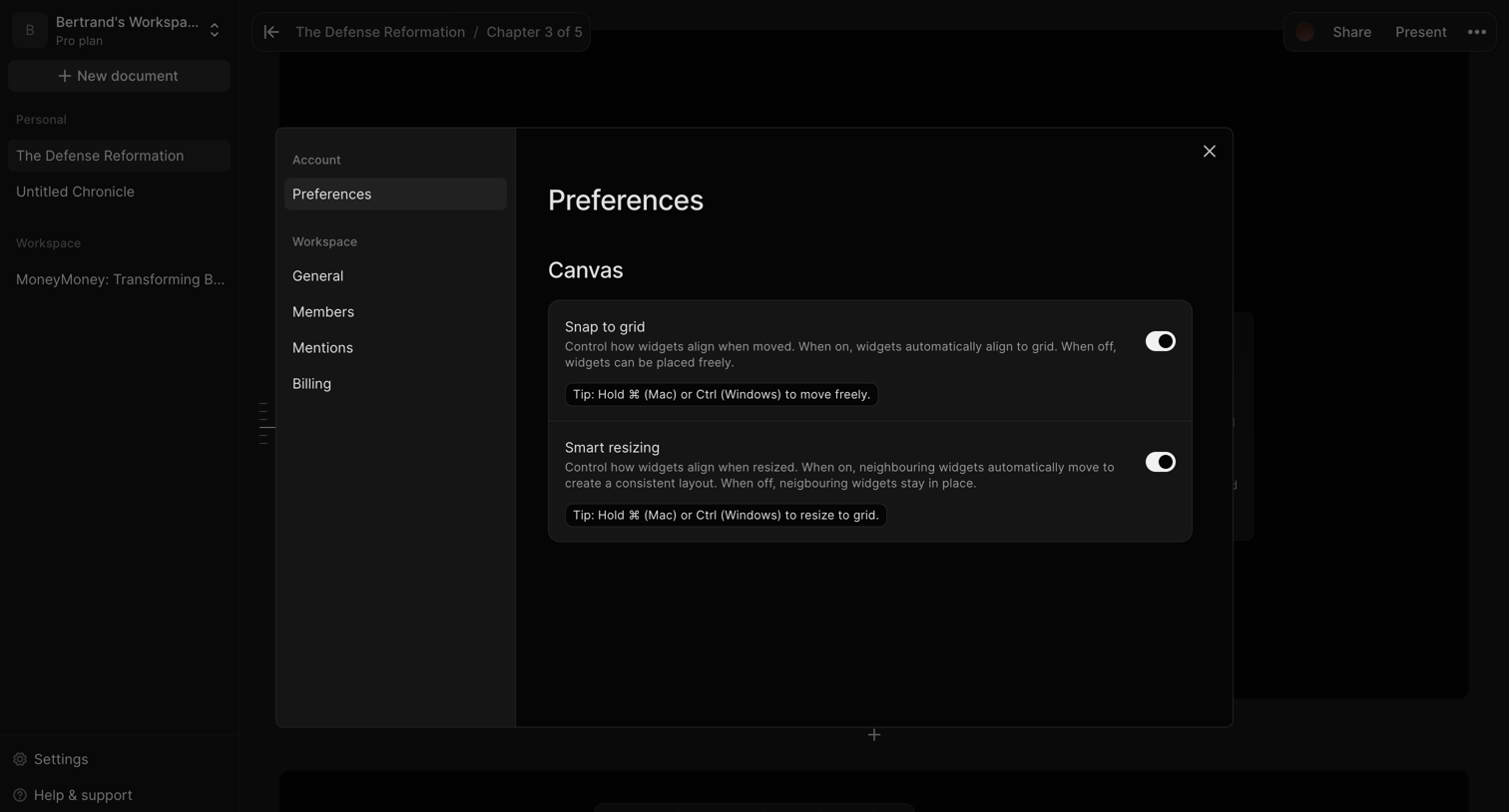Click the red user avatar circle

click(1304, 32)
